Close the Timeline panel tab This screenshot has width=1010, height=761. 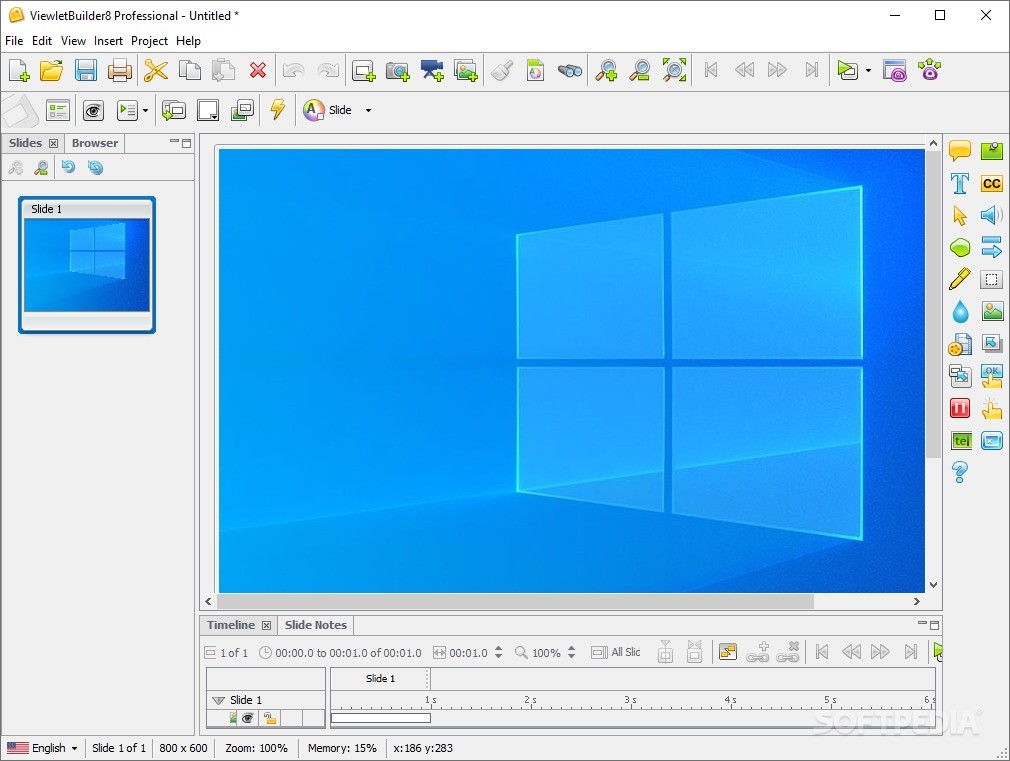click(266, 625)
